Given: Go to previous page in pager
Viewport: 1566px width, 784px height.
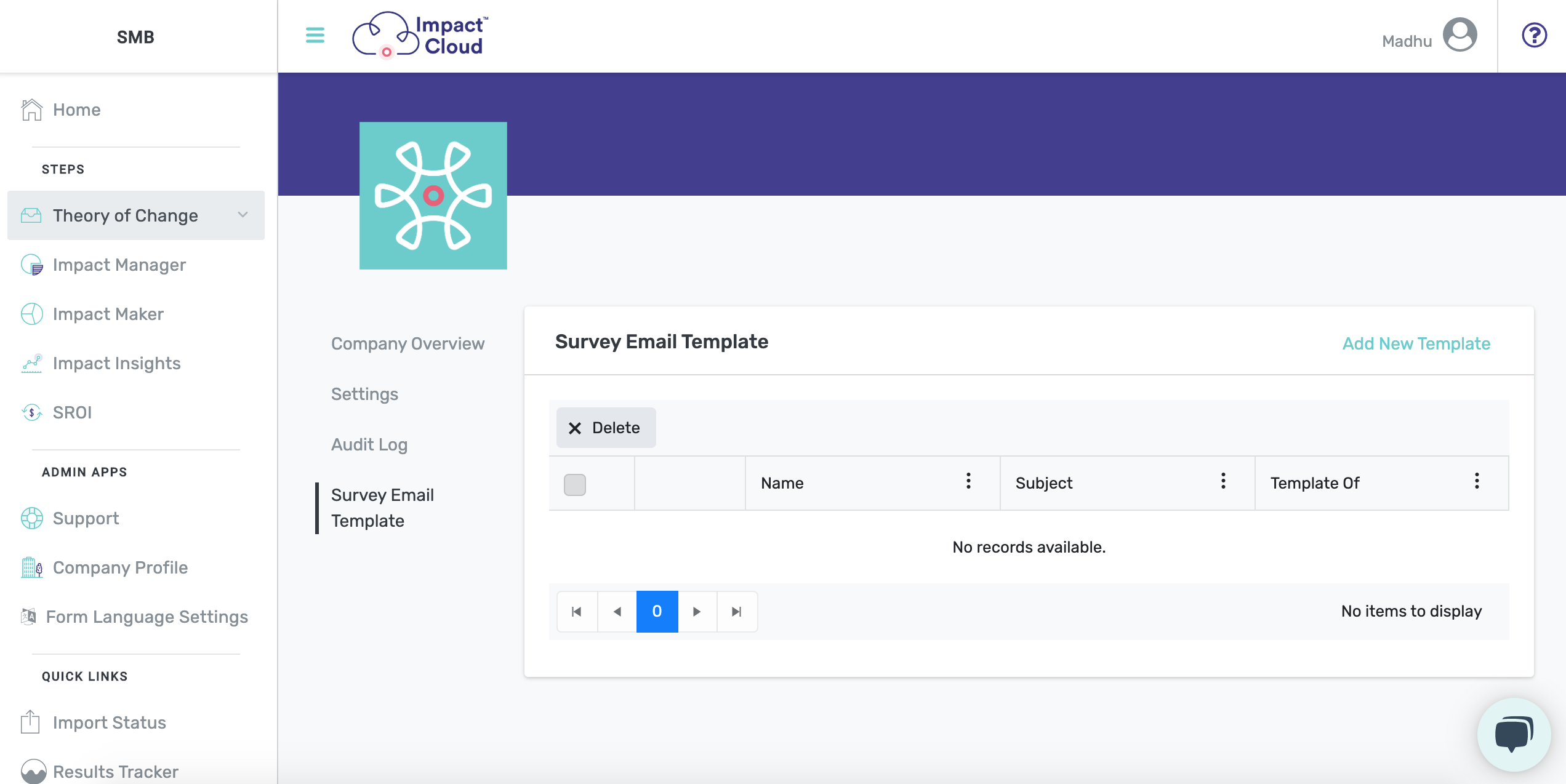Looking at the screenshot, I should [617, 612].
